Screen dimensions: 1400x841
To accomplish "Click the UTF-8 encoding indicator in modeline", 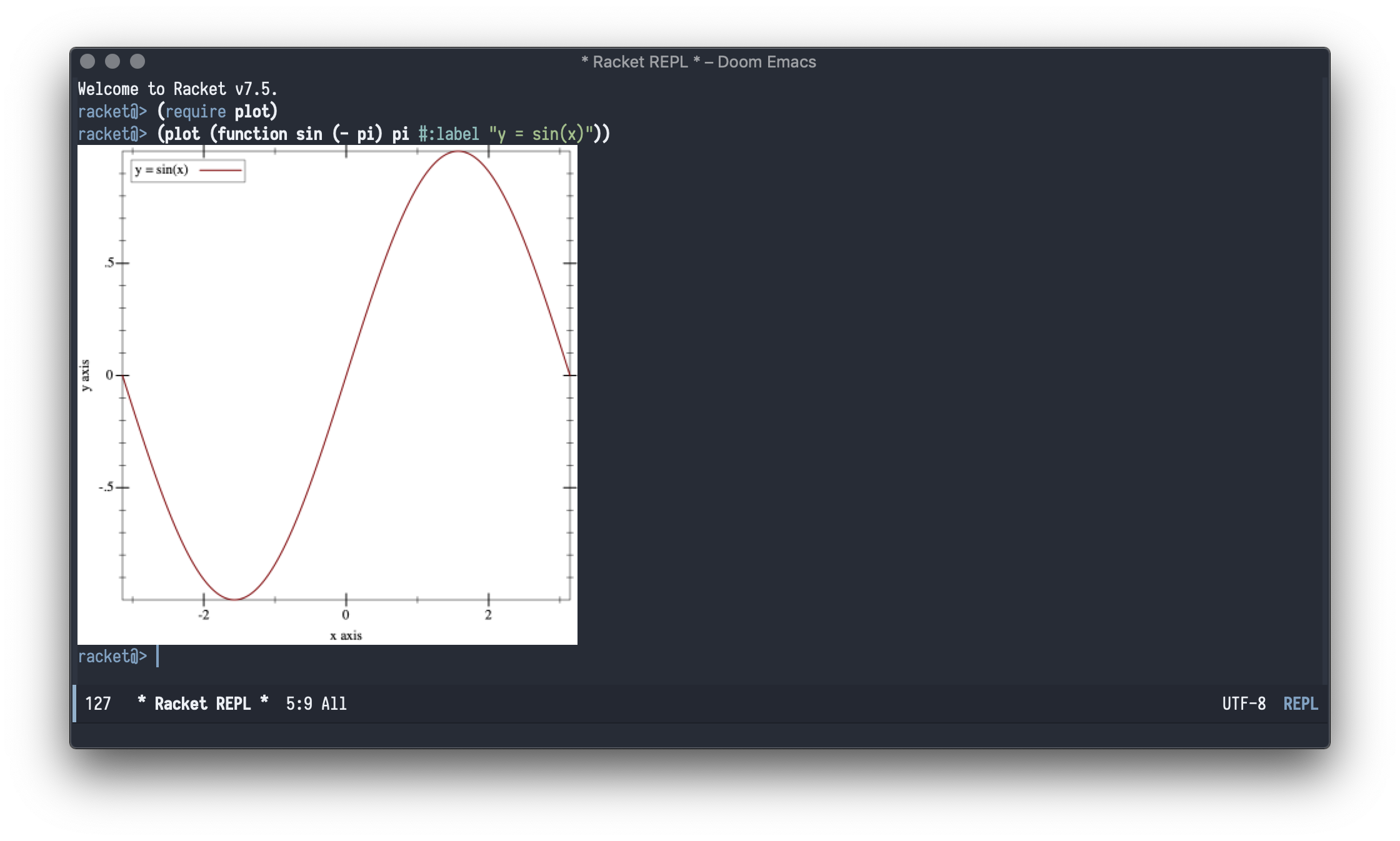I will [x=1244, y=704].
